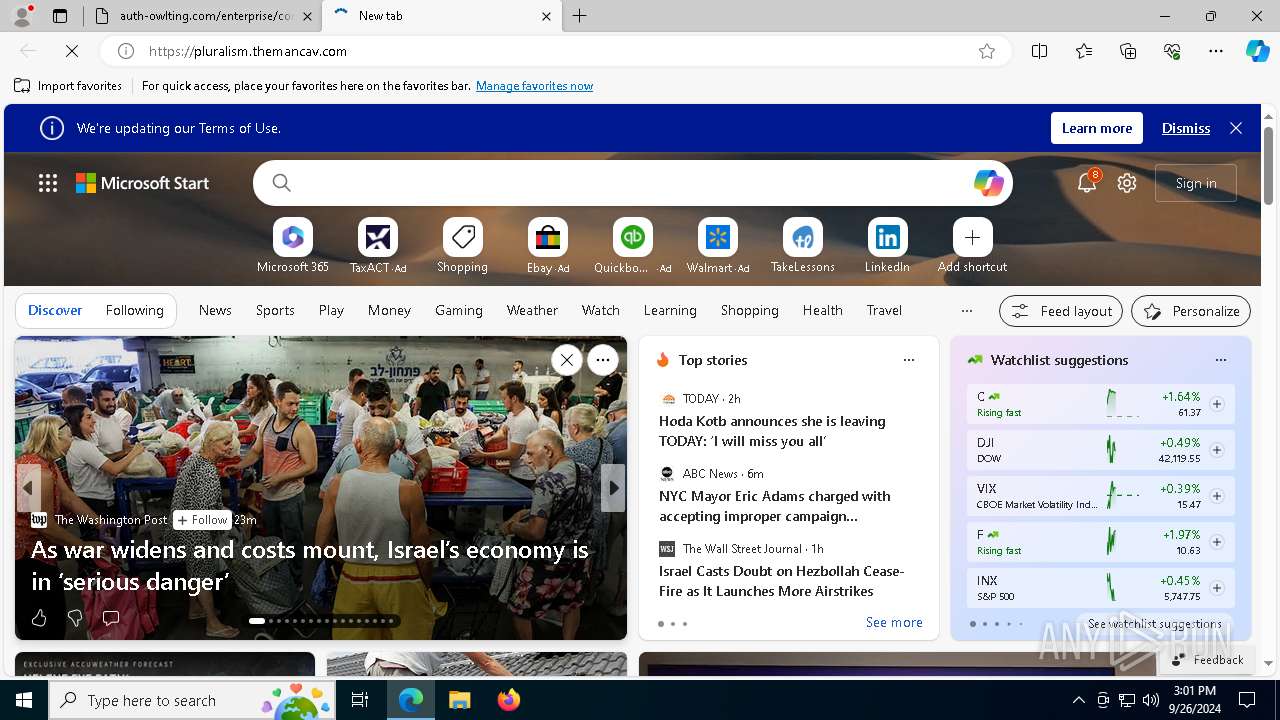Go to next carousel slide

613,488
